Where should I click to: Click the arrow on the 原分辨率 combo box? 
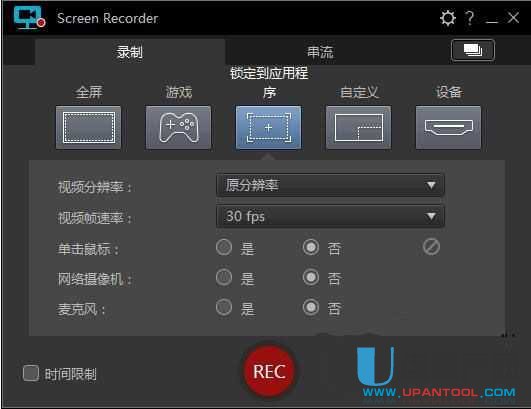pyautogui.click(x=431, y=185)
